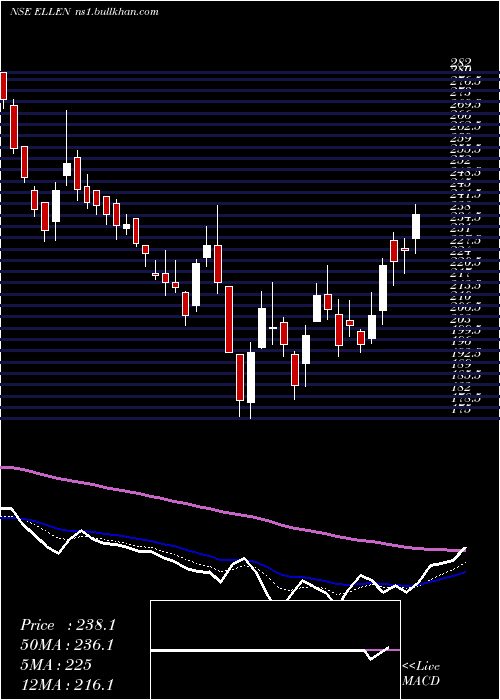500x700 pixels.
Task: Click the <<Live MACD label
Action: pyautogui.click(x=421, y=673)
